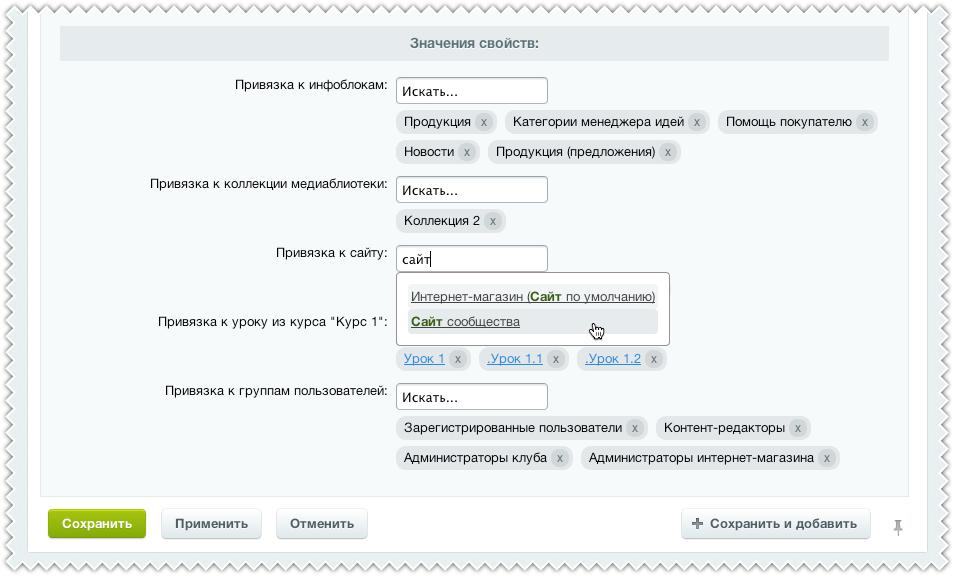The height and width of the screenshot is (576, 954).
Task: Click the green "Сохранить" button
Action: pyautogui.click(x=96, y=523)
